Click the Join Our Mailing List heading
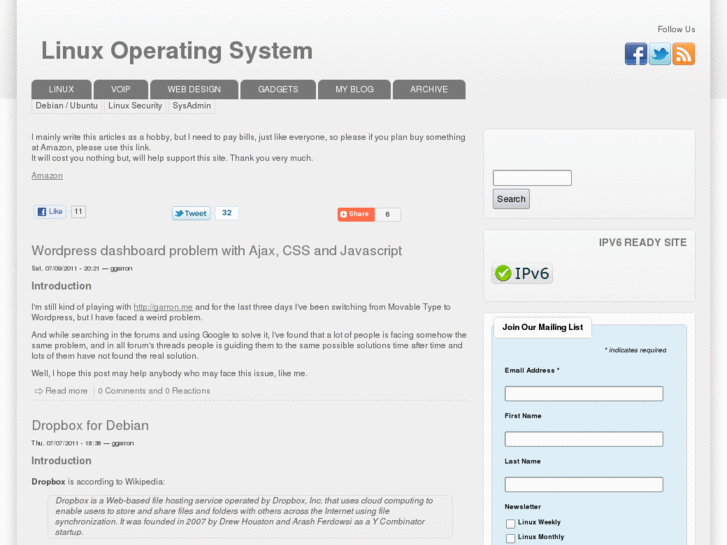This screenshot has height=545, width=727. point(542,327)
